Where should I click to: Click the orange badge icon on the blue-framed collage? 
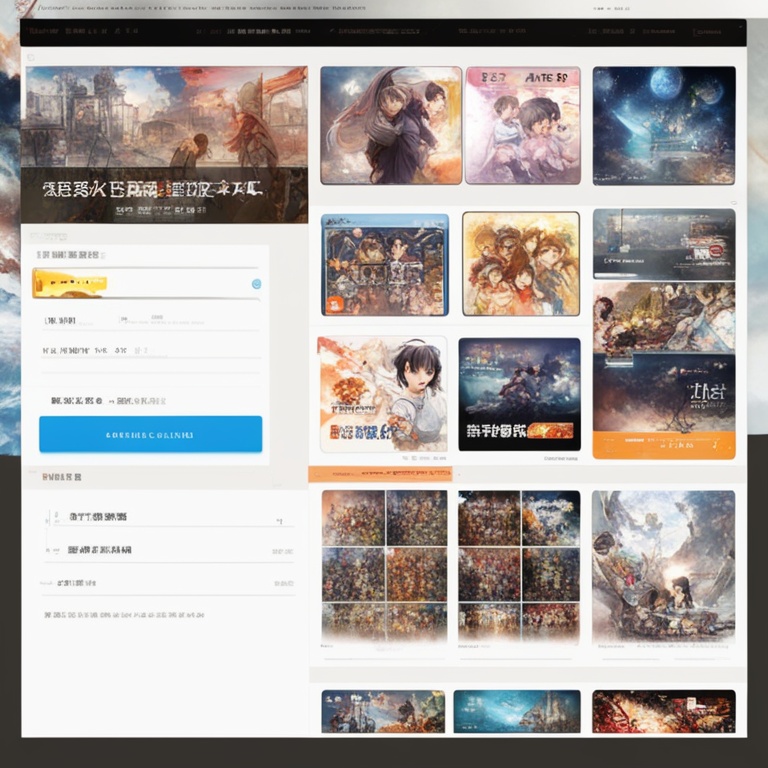coord(334,305)
